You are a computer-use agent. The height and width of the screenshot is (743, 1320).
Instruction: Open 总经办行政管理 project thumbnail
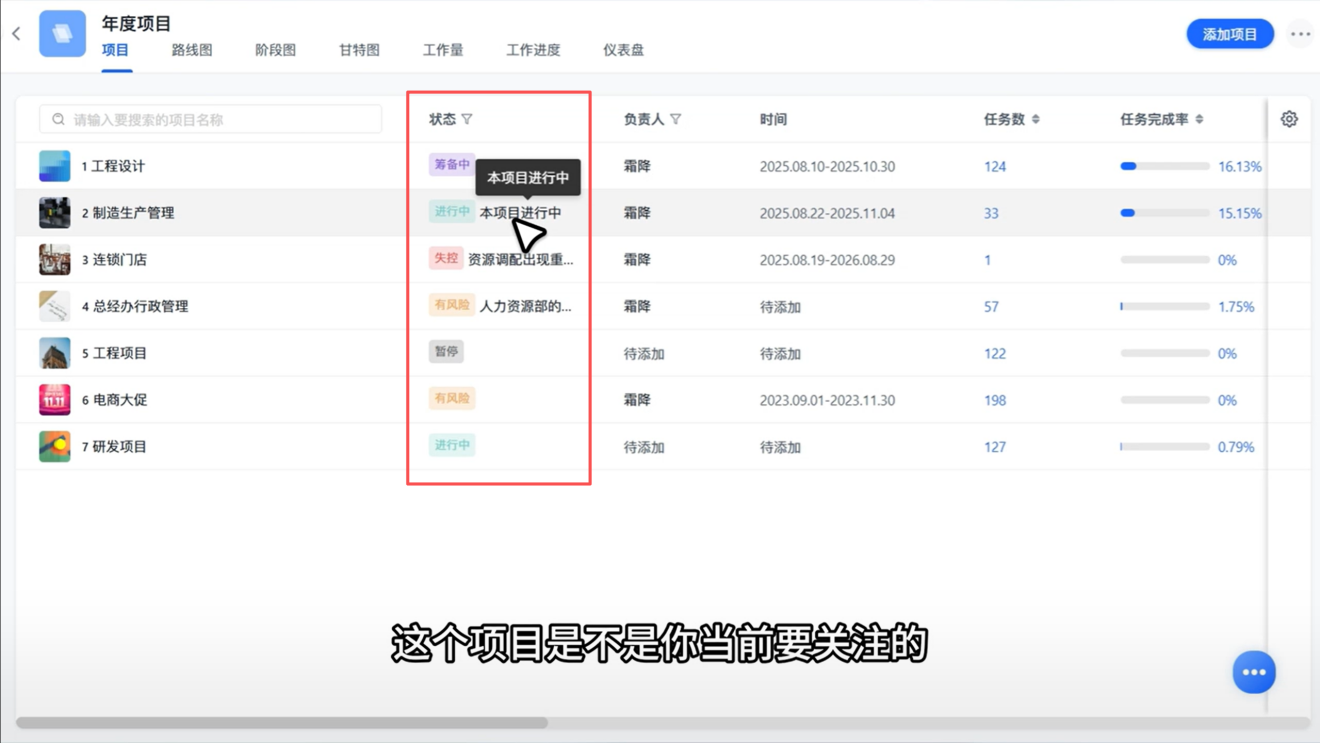55,306
